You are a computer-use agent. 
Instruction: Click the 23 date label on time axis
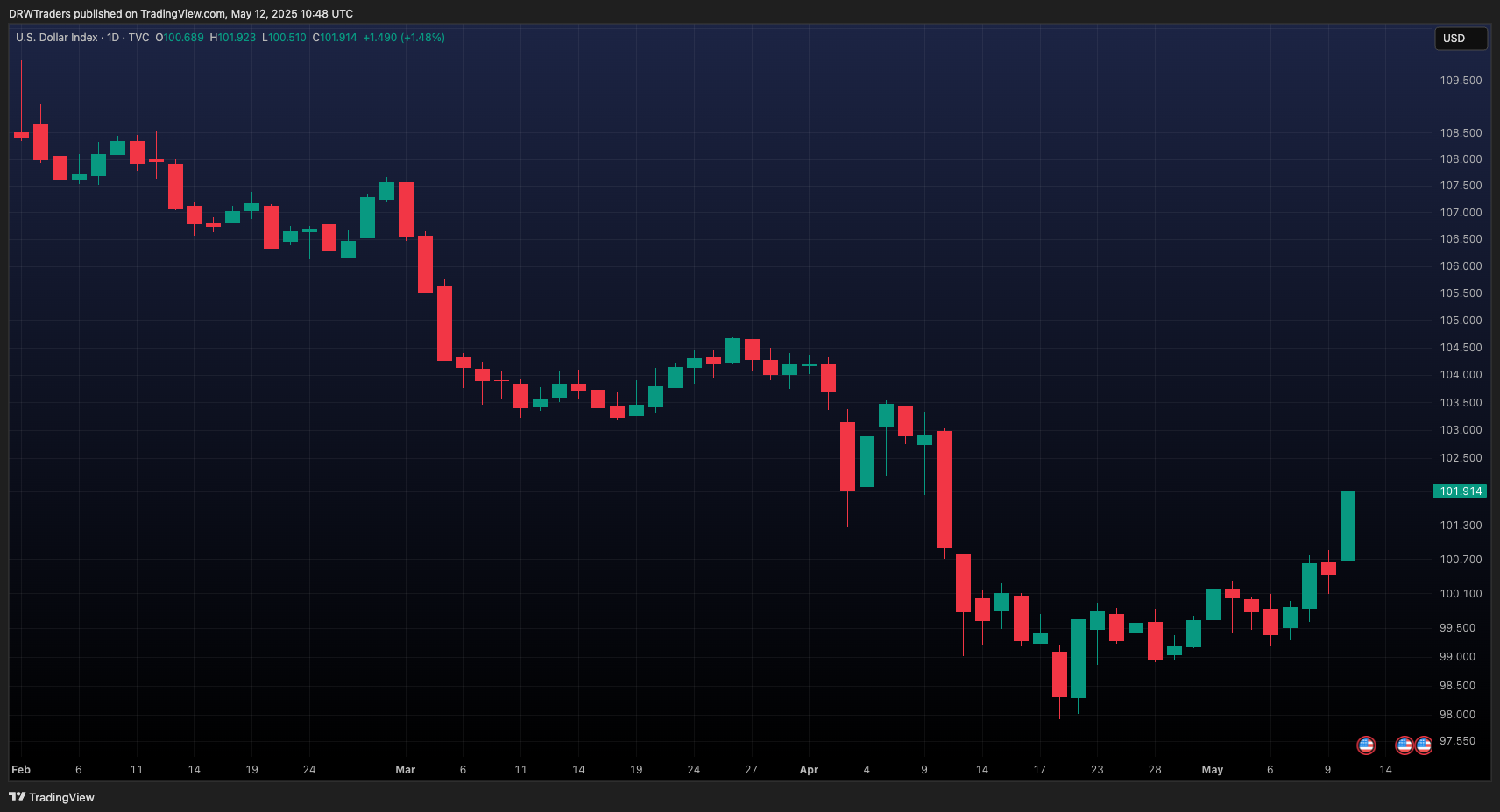click(1097, 770)
